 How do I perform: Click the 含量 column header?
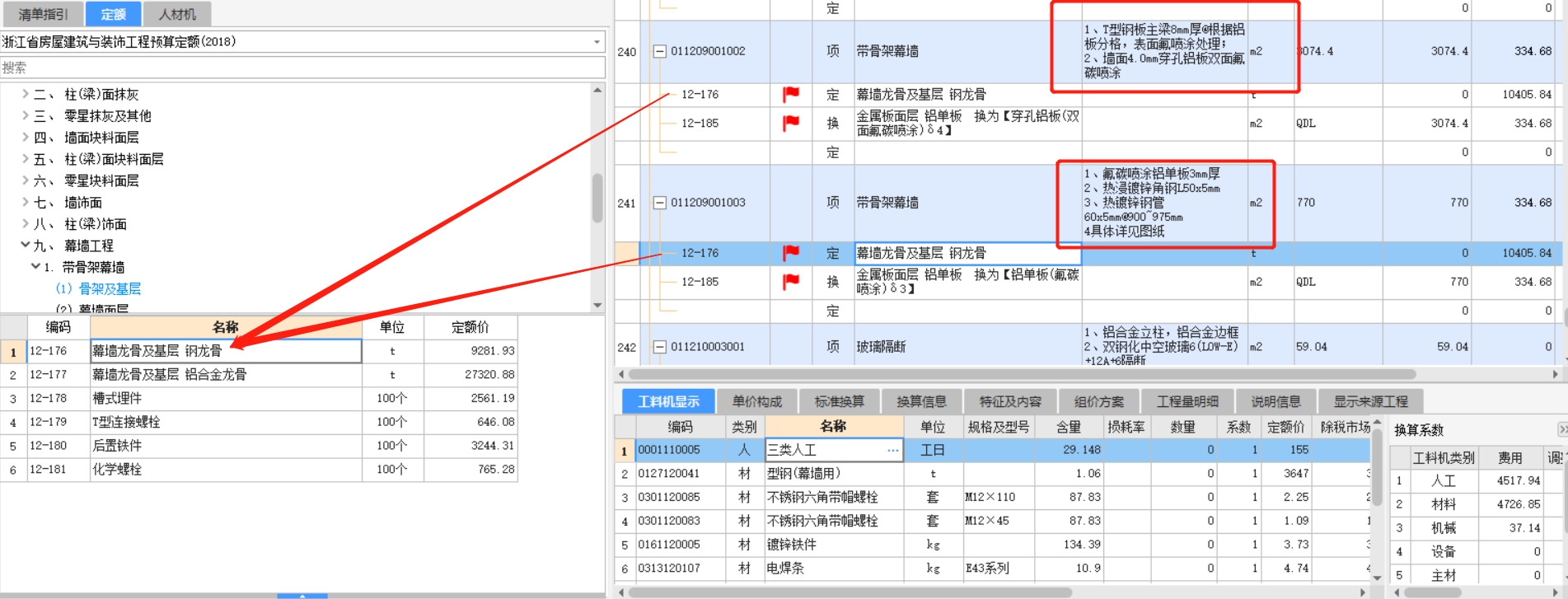pyautogui.click(x=1069, y=427)
